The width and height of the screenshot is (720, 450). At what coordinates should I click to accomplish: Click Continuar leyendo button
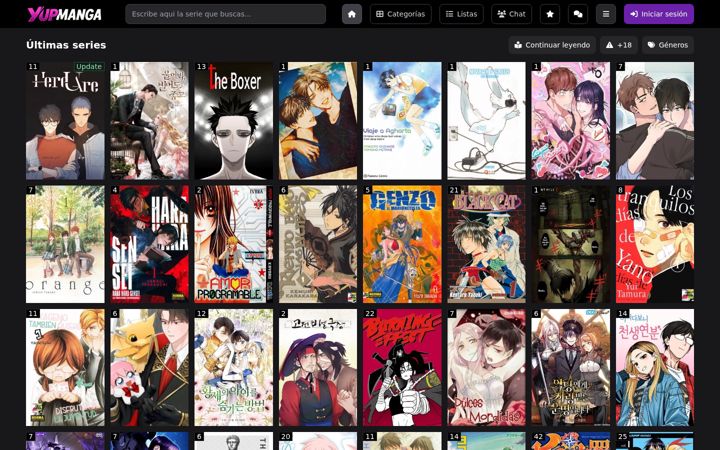(x=552, y=45)
